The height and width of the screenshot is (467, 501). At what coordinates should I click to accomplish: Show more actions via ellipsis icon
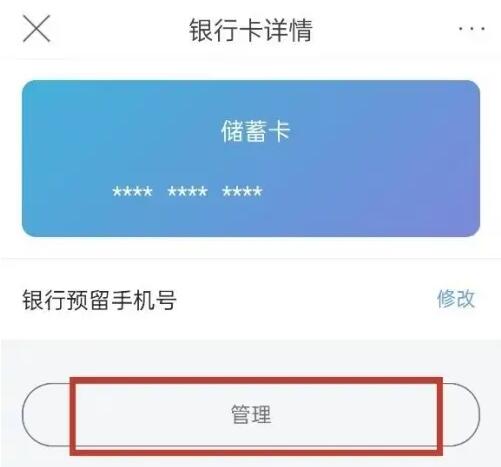click(x=472, y=29)
